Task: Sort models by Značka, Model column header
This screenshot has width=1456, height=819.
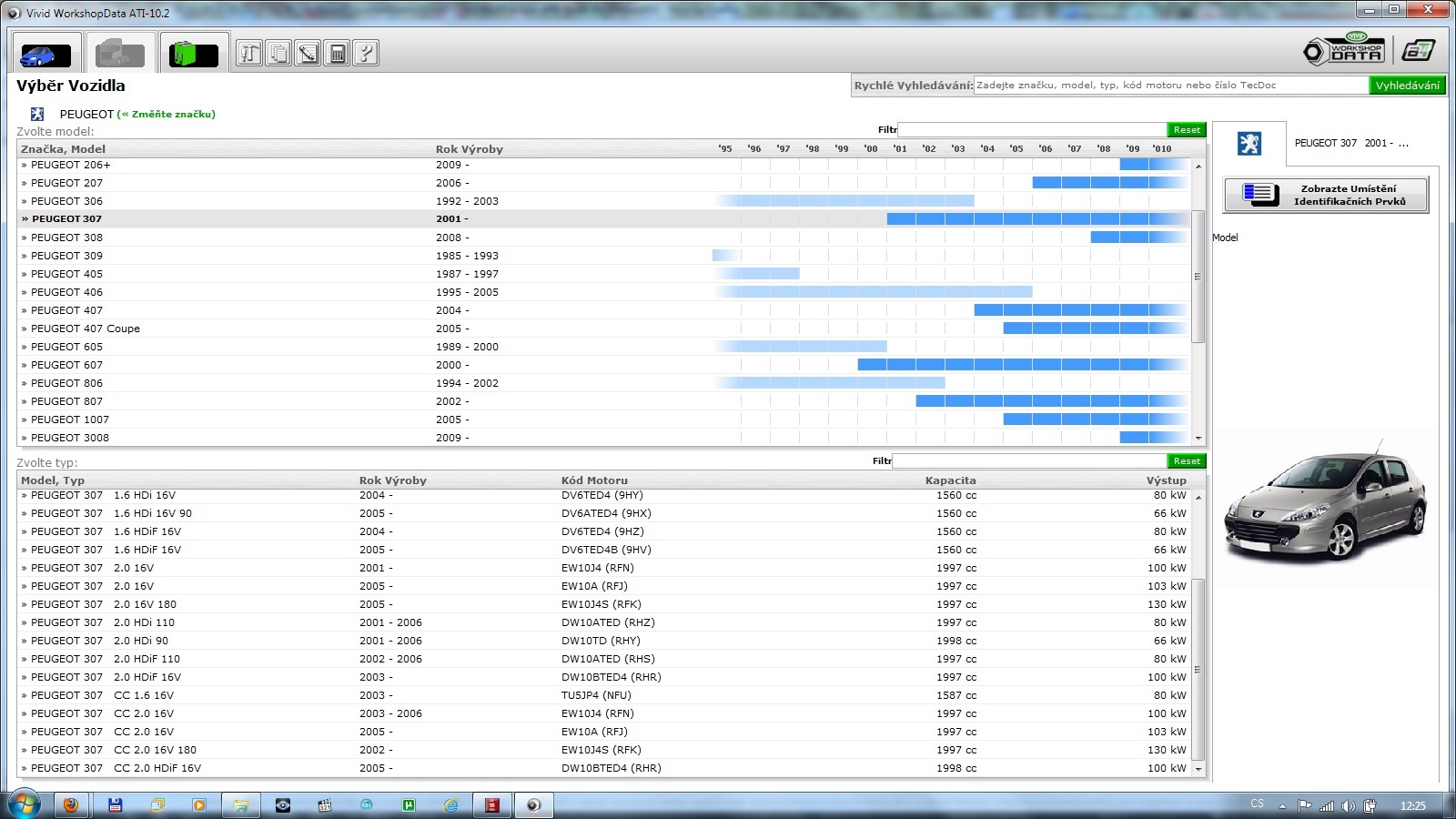Action: [x=63, y=149]
